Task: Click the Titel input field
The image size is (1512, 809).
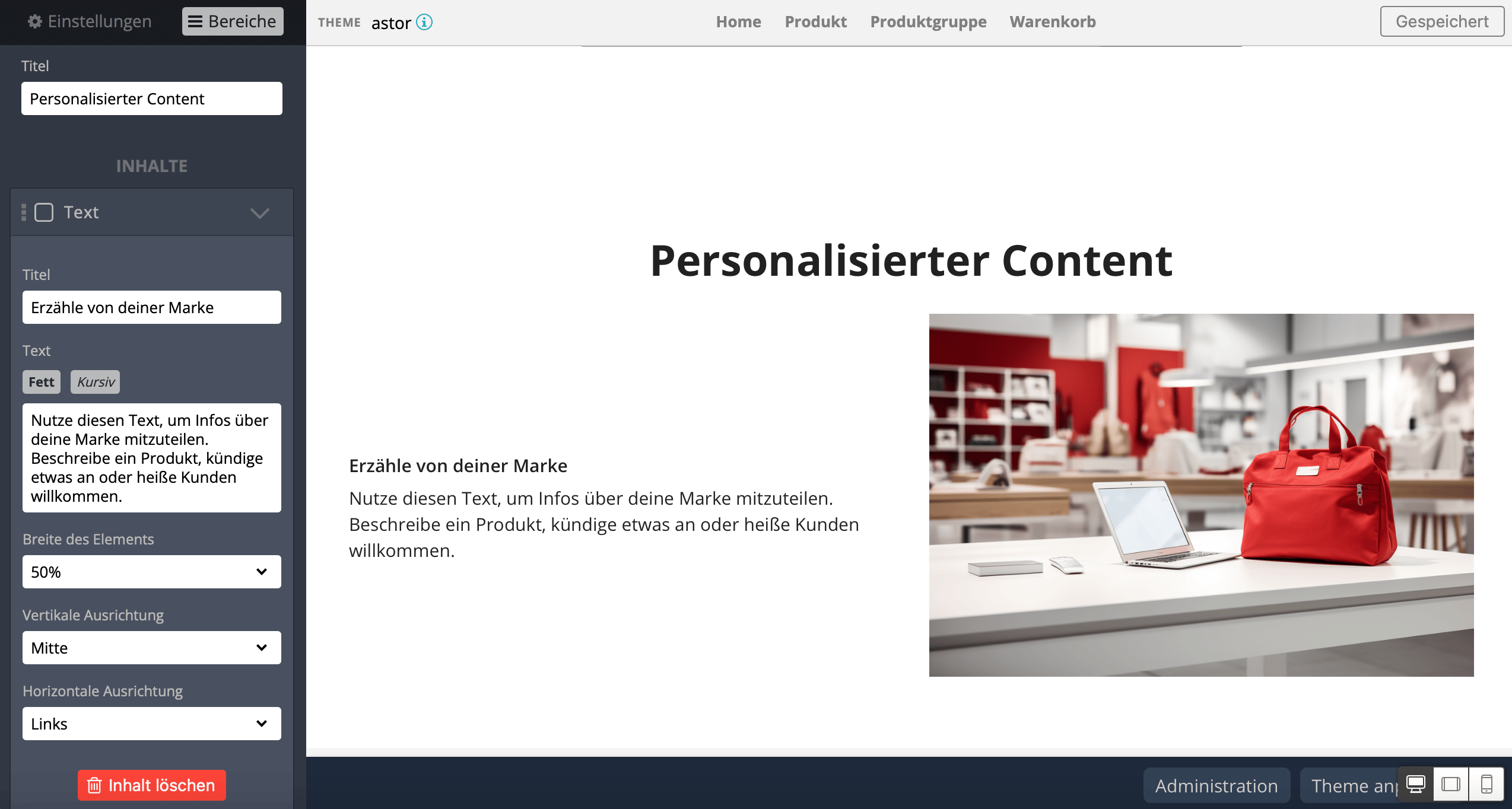Action: (x=151, y=98)
